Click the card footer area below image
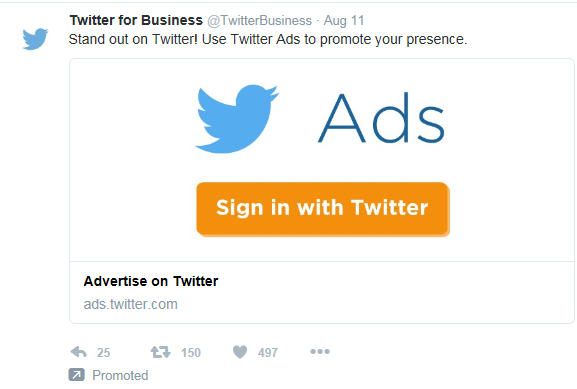Image resolution: width=577 pixels, height=389 pixels. pos(322,293)
